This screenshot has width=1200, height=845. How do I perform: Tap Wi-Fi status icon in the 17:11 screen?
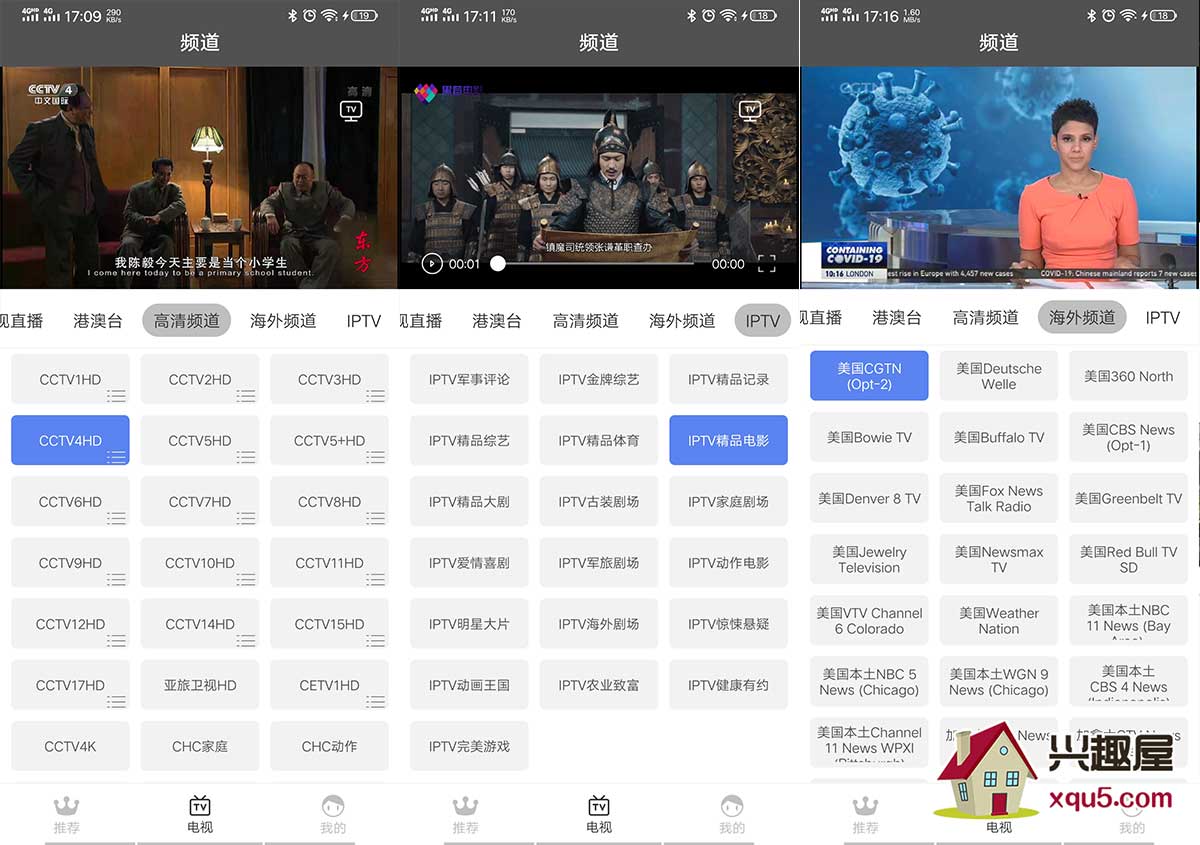tap(729, 15)
